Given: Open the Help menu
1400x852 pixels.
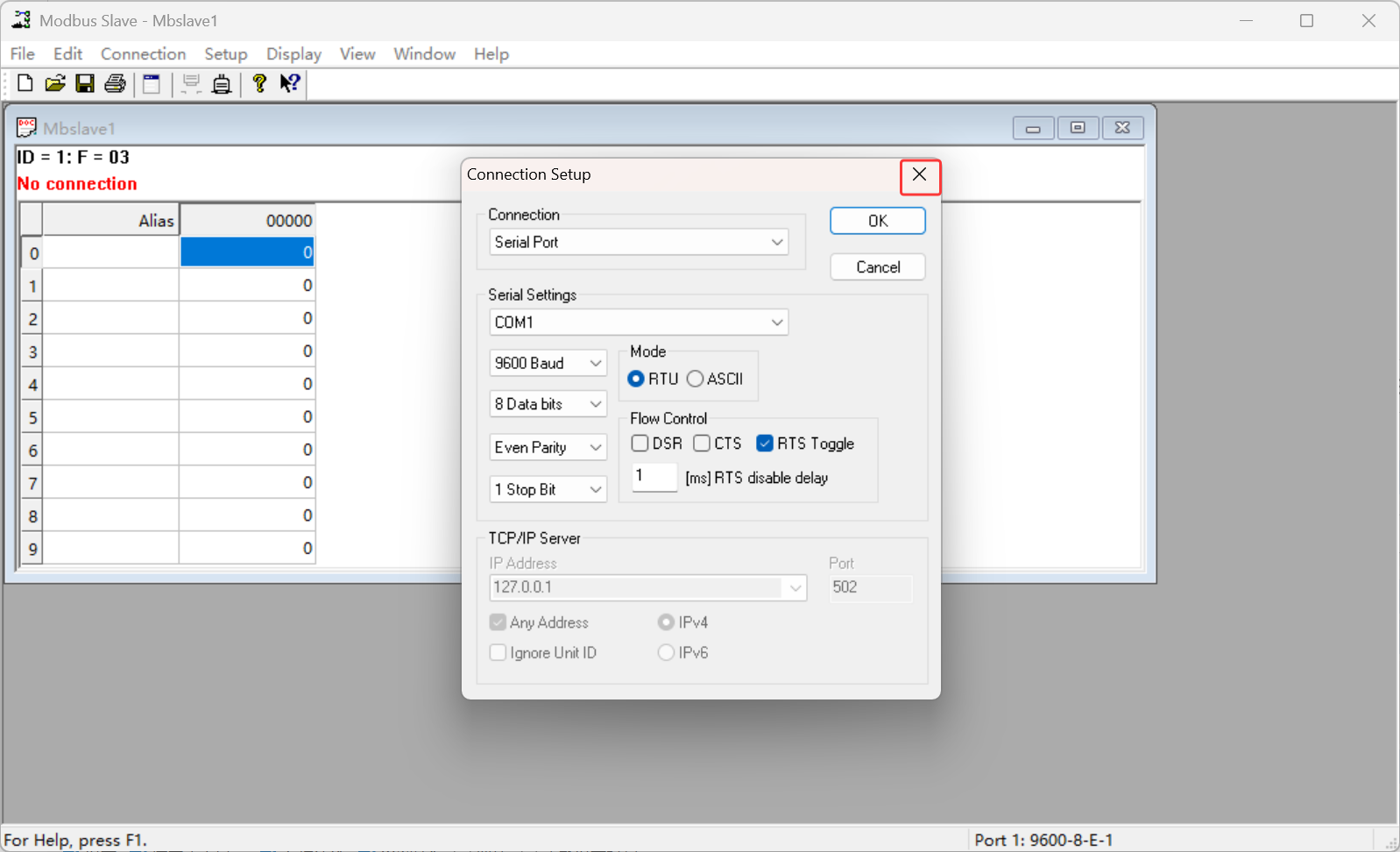Looking at the screenshot, I should coord(491,53).
